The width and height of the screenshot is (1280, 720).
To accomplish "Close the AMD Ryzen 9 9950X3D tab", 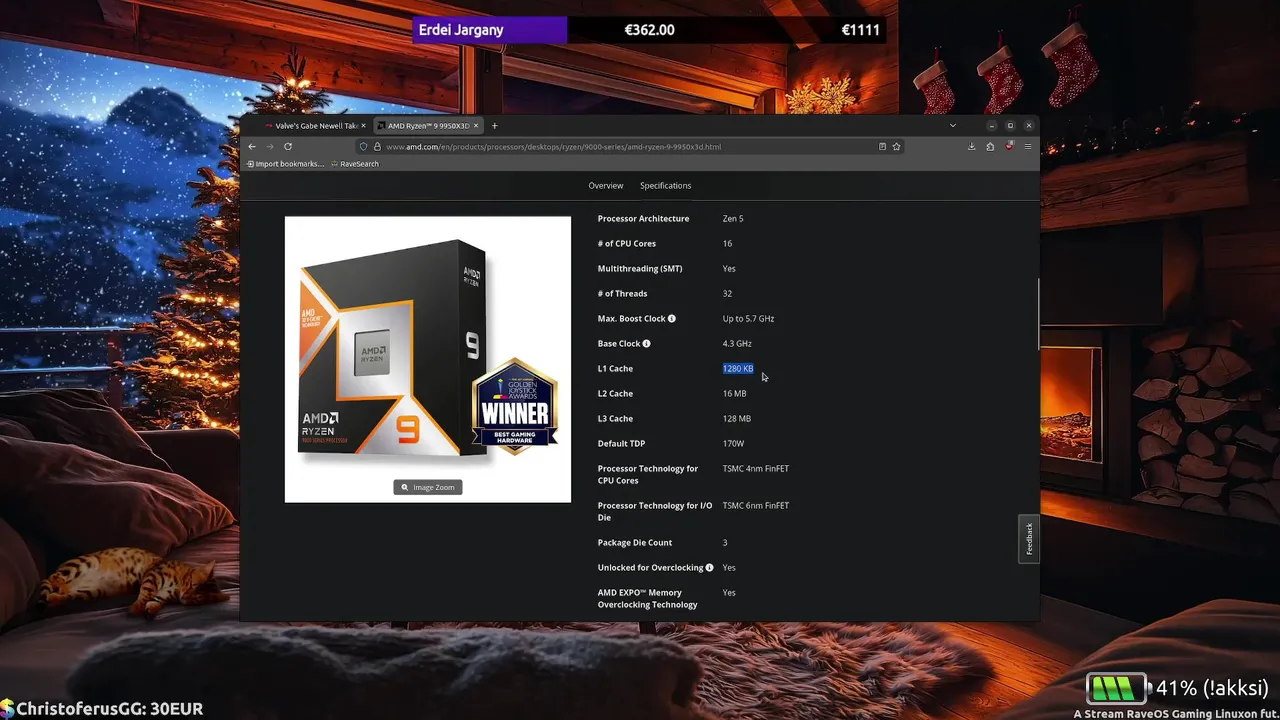I will [x=477, y=126].
